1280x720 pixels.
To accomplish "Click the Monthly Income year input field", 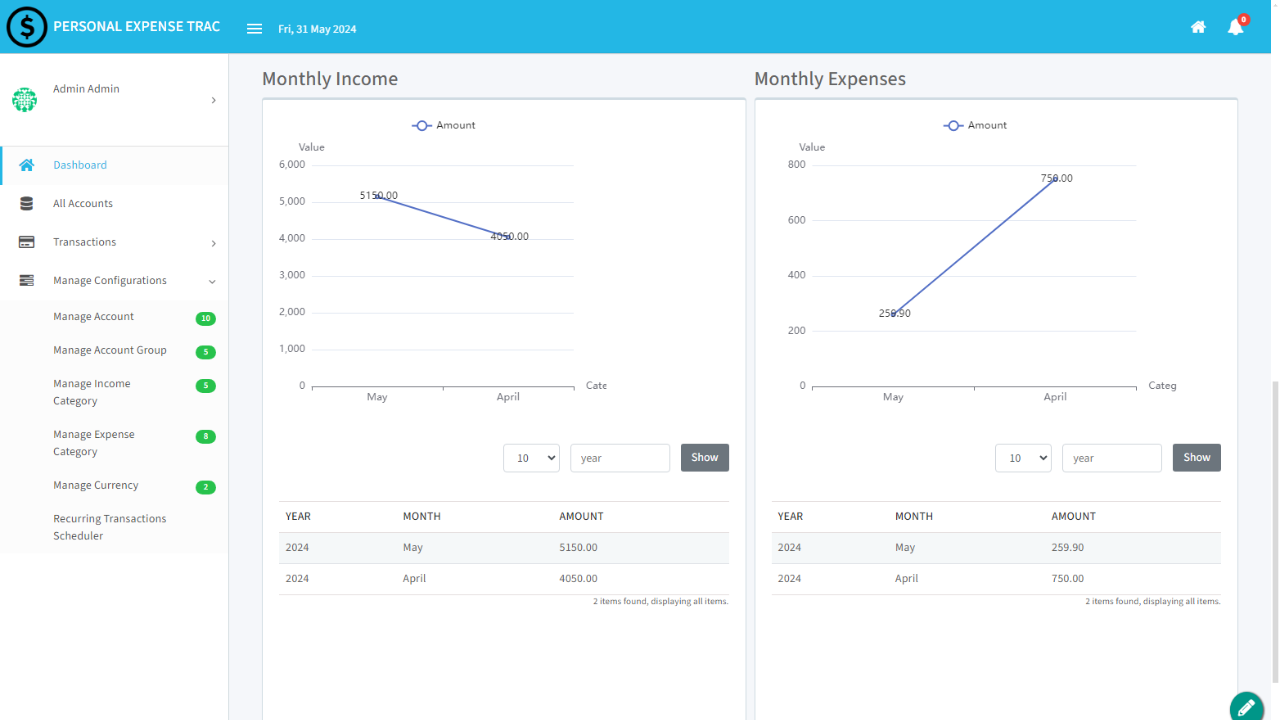I will click(x=619, y=458).
